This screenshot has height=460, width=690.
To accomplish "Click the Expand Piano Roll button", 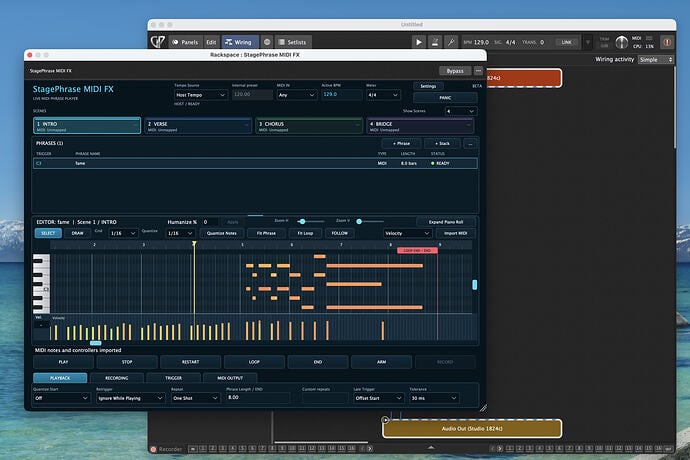I will 445,222.
